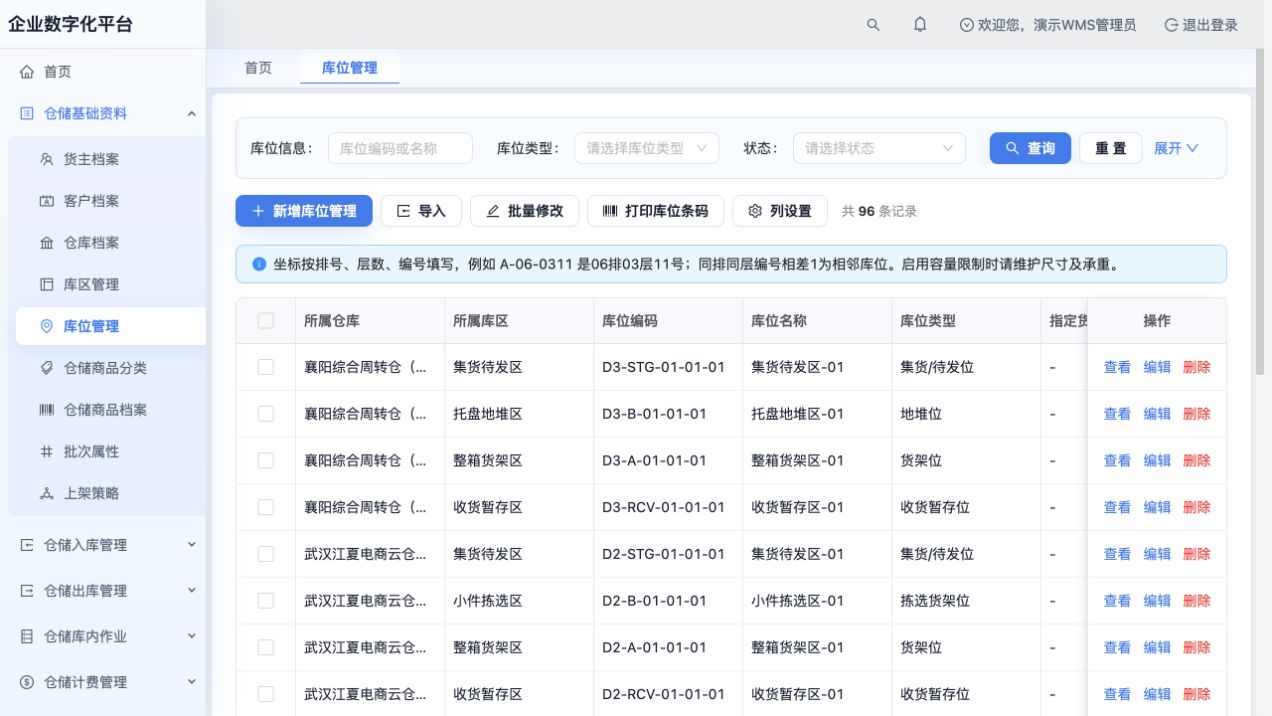Select the 库位管理 tab
Screen dimensions: 1272x716
(349, 68)
